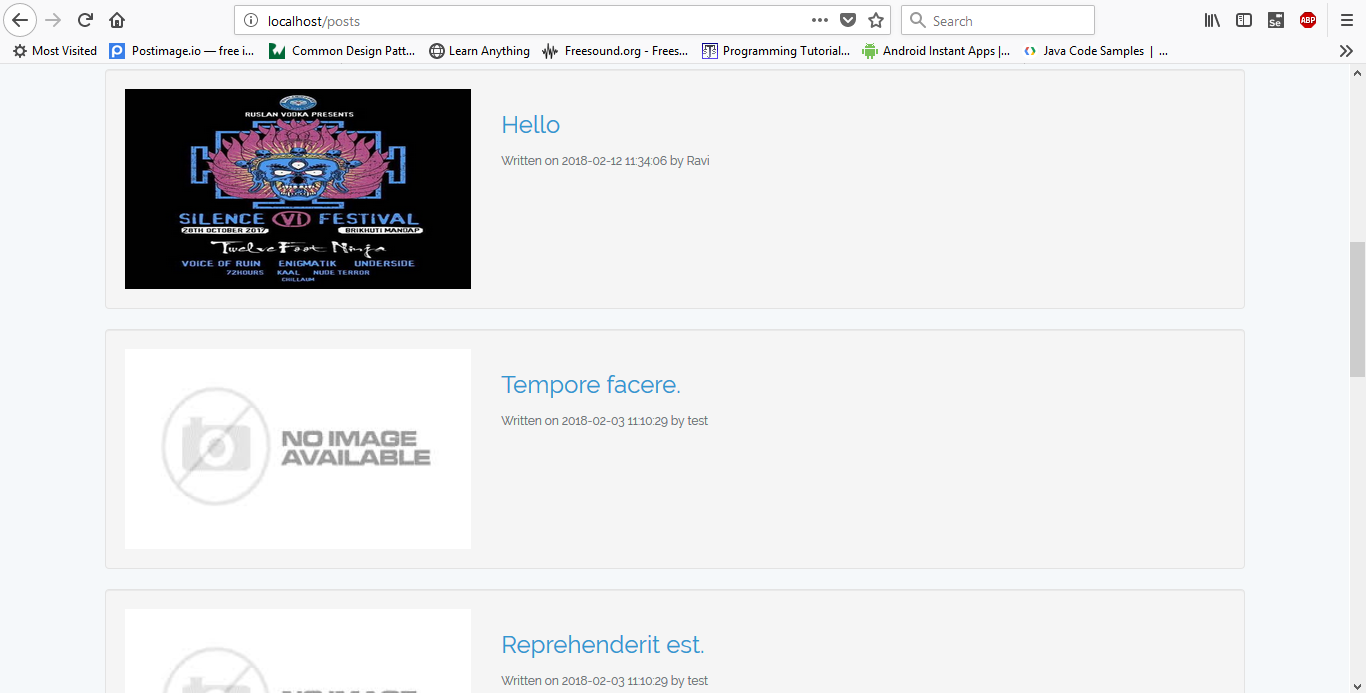The width and height of the screenshot is (1366, 693).
Task: Show more bookmarks chevron
Action: pos(1346,51)
